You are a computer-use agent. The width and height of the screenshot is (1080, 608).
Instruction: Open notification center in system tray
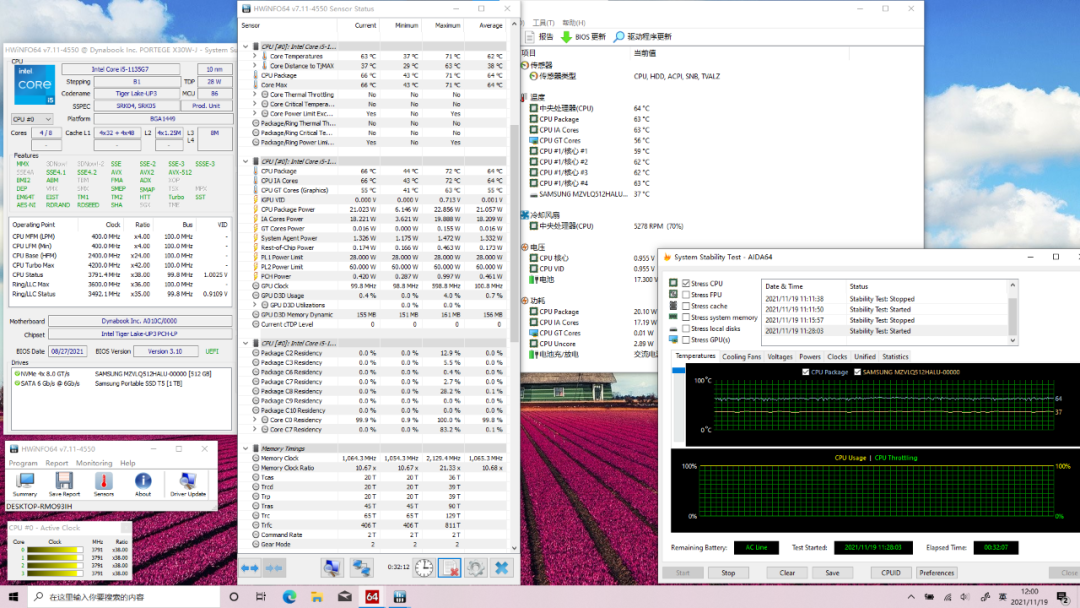1063,597
